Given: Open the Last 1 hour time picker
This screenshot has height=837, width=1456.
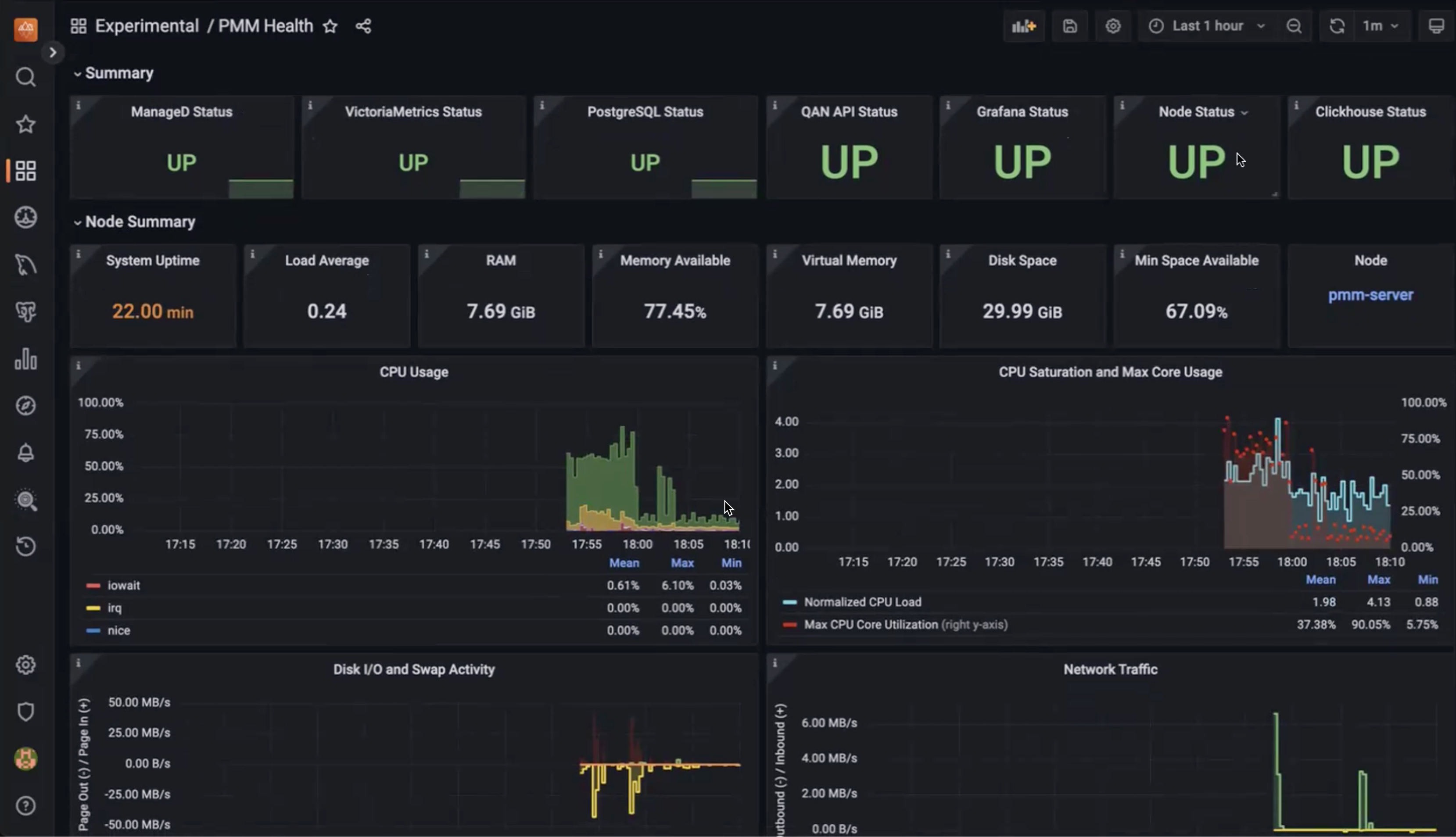Looking at the screenshot, I should point(1208,26).
